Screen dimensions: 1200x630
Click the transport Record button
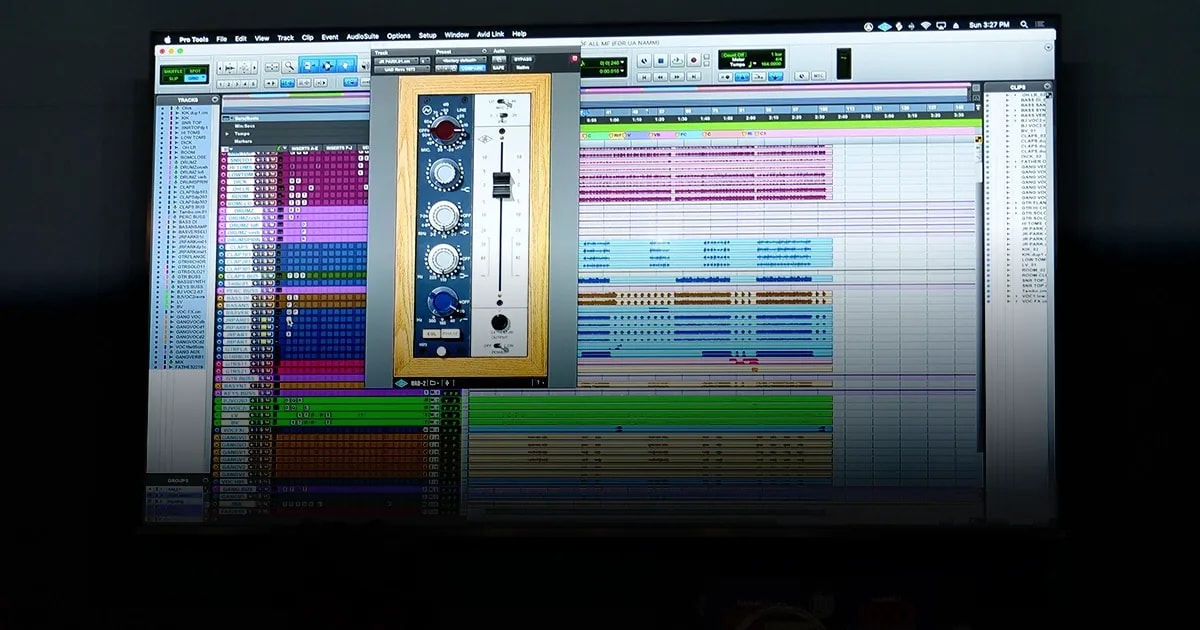[694, 60]
